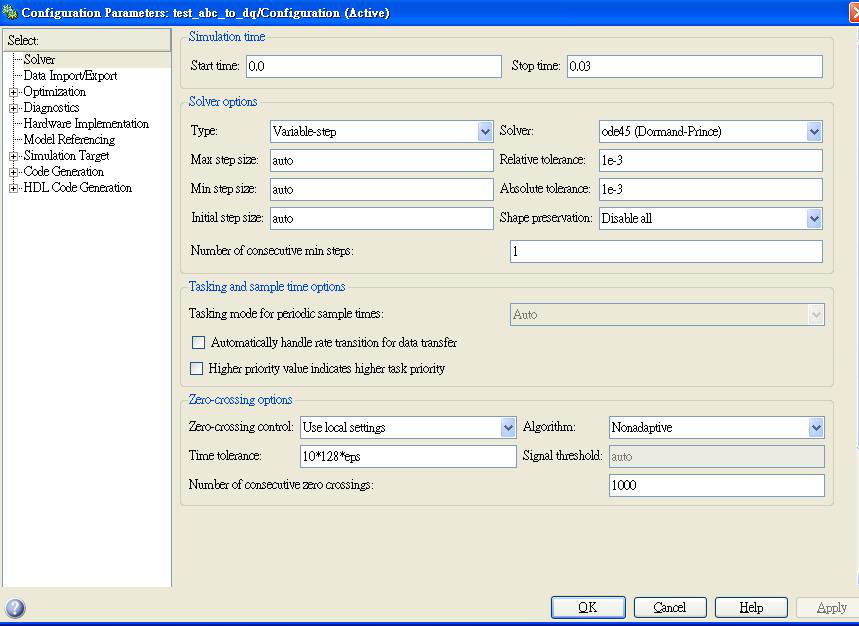This screenshot has width=859, height=626.
Task: Enable automatic rate transition handling checkbox
Action: click(x=197, y=343)
